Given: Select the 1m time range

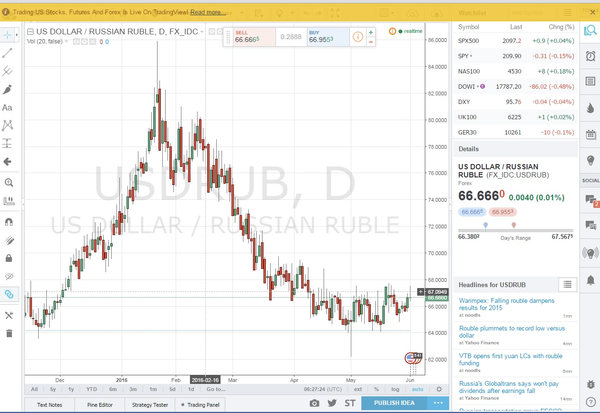Looking at the screenshot, I should (153, 389).
